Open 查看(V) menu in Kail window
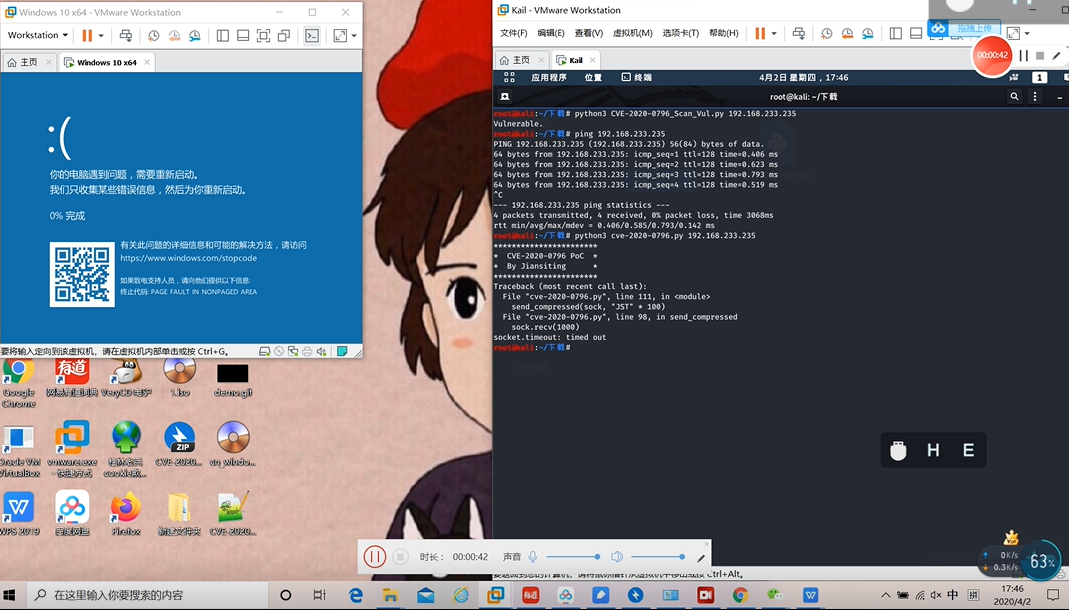This screenshot has width=1069, height=610. click(588, 33)
